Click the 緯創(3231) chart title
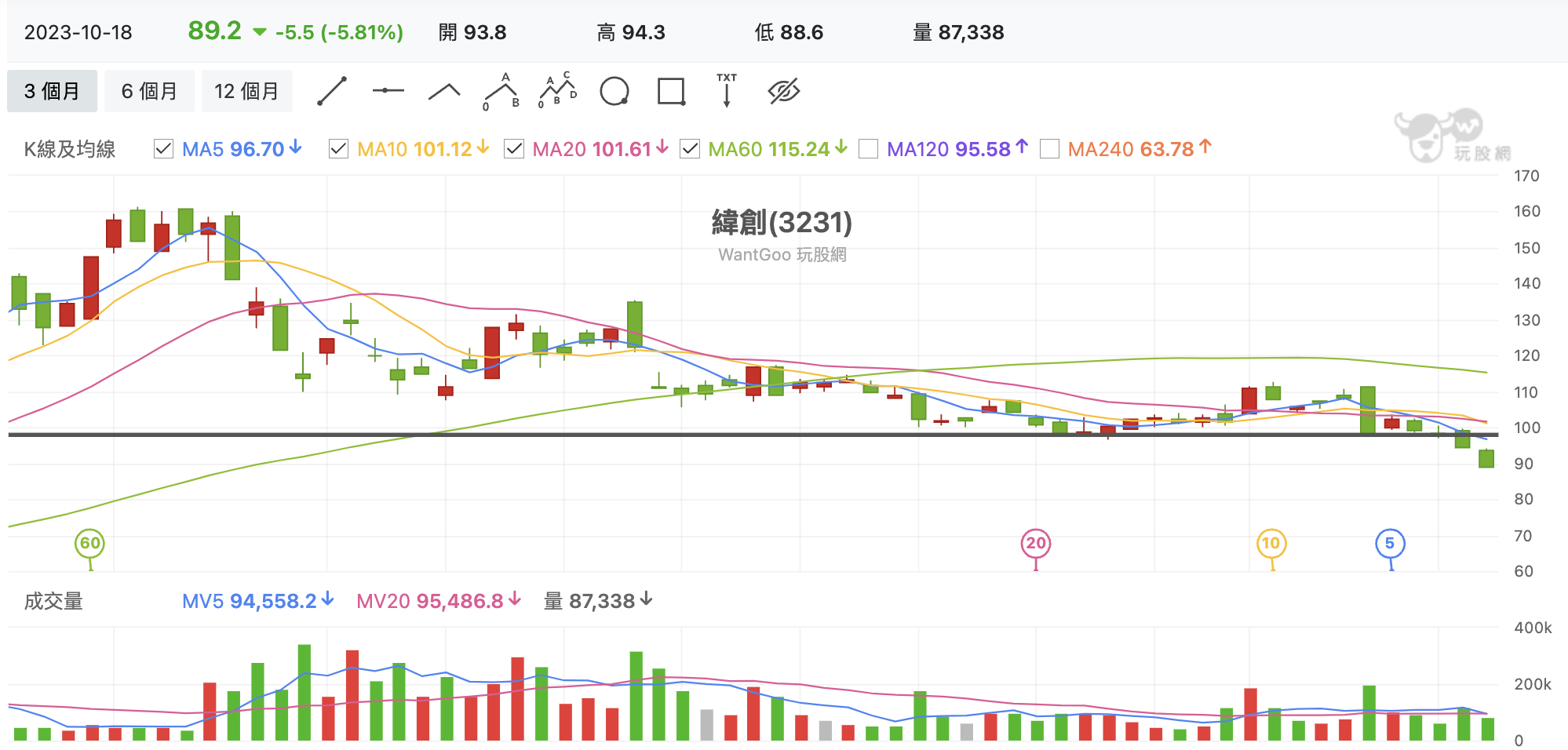 (782, 223)
